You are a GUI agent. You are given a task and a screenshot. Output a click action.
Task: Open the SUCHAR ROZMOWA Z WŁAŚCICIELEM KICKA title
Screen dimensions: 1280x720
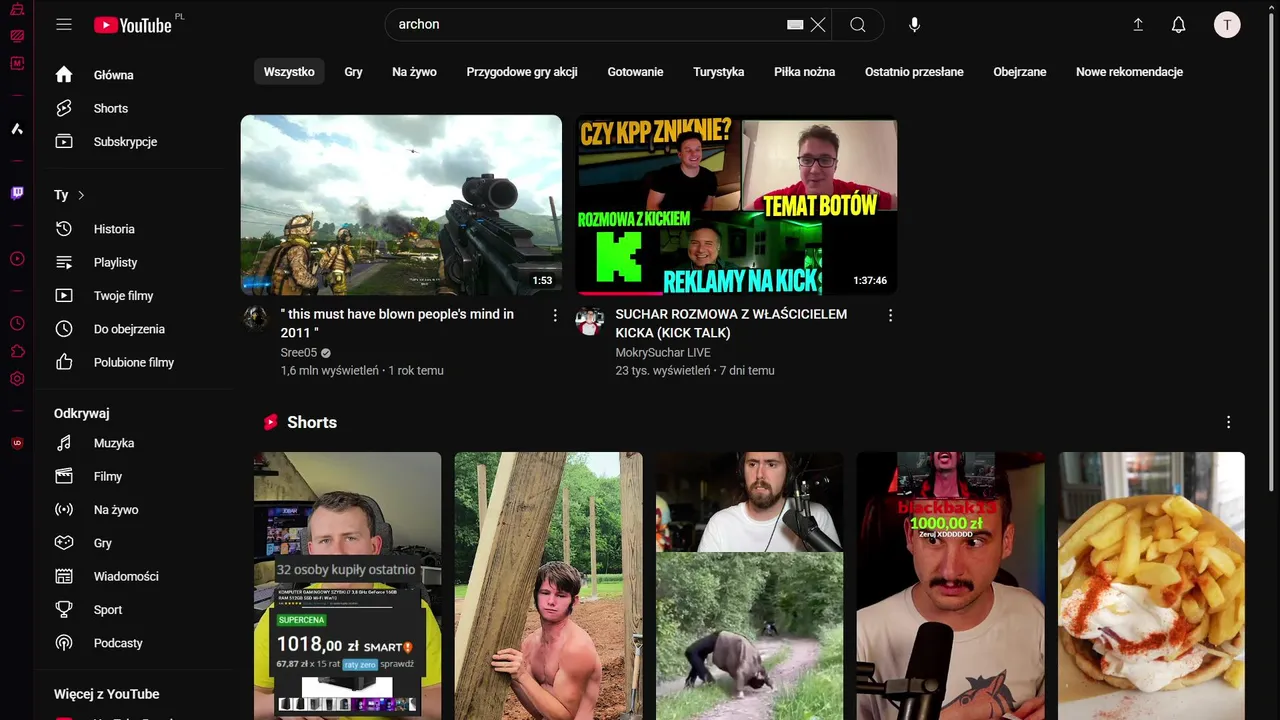coord(731,323)
